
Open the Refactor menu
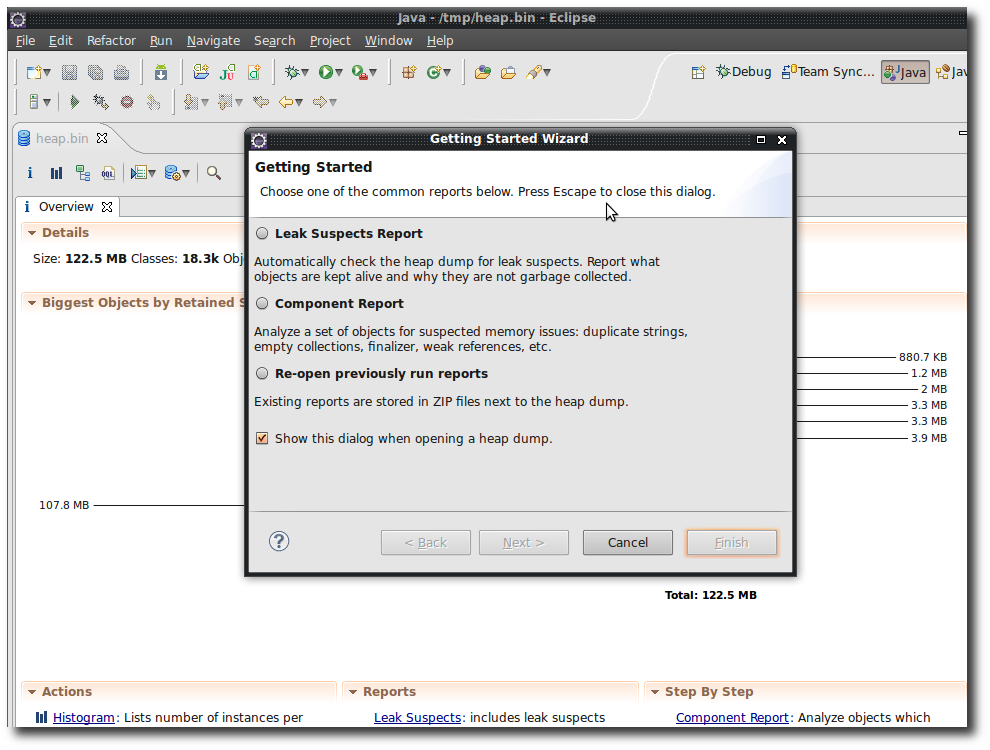(x=111, y=41)
